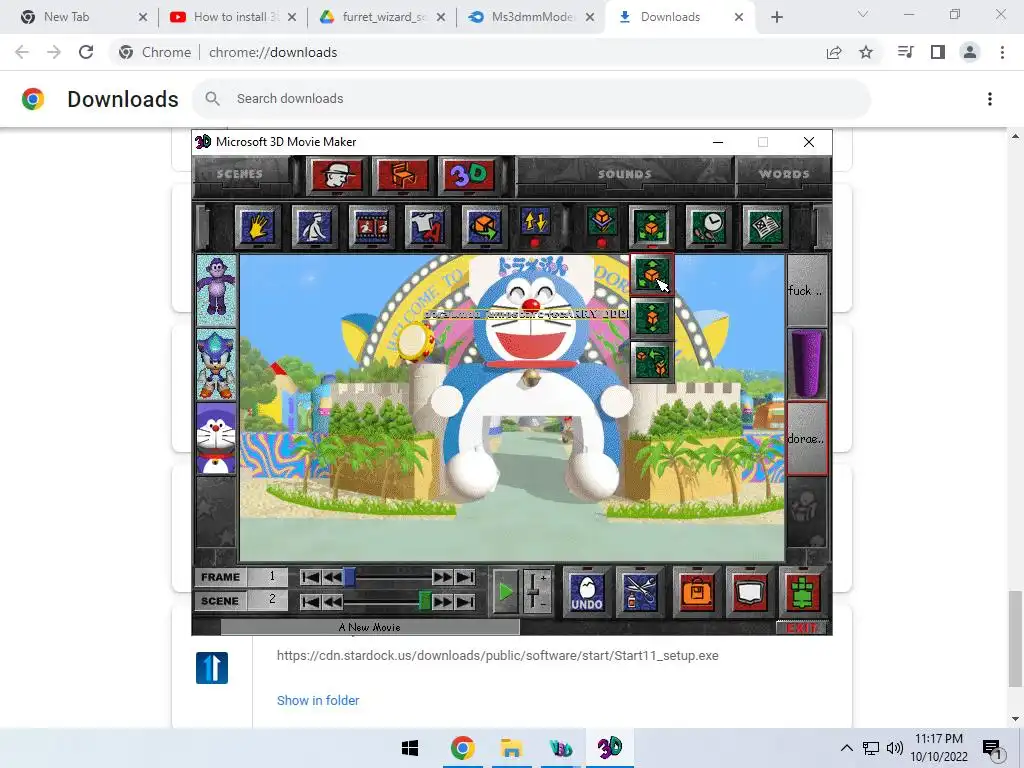Go to previous scene button

(x=332, y=601)
